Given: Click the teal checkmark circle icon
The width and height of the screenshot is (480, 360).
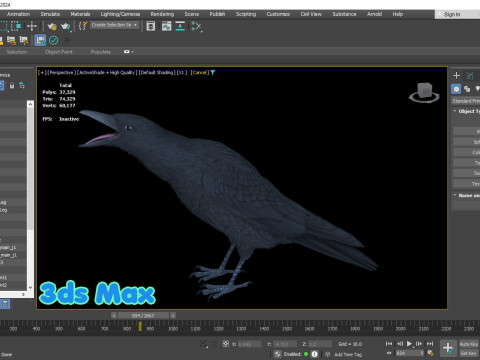Looking at the screenshot, I should 54,40.
